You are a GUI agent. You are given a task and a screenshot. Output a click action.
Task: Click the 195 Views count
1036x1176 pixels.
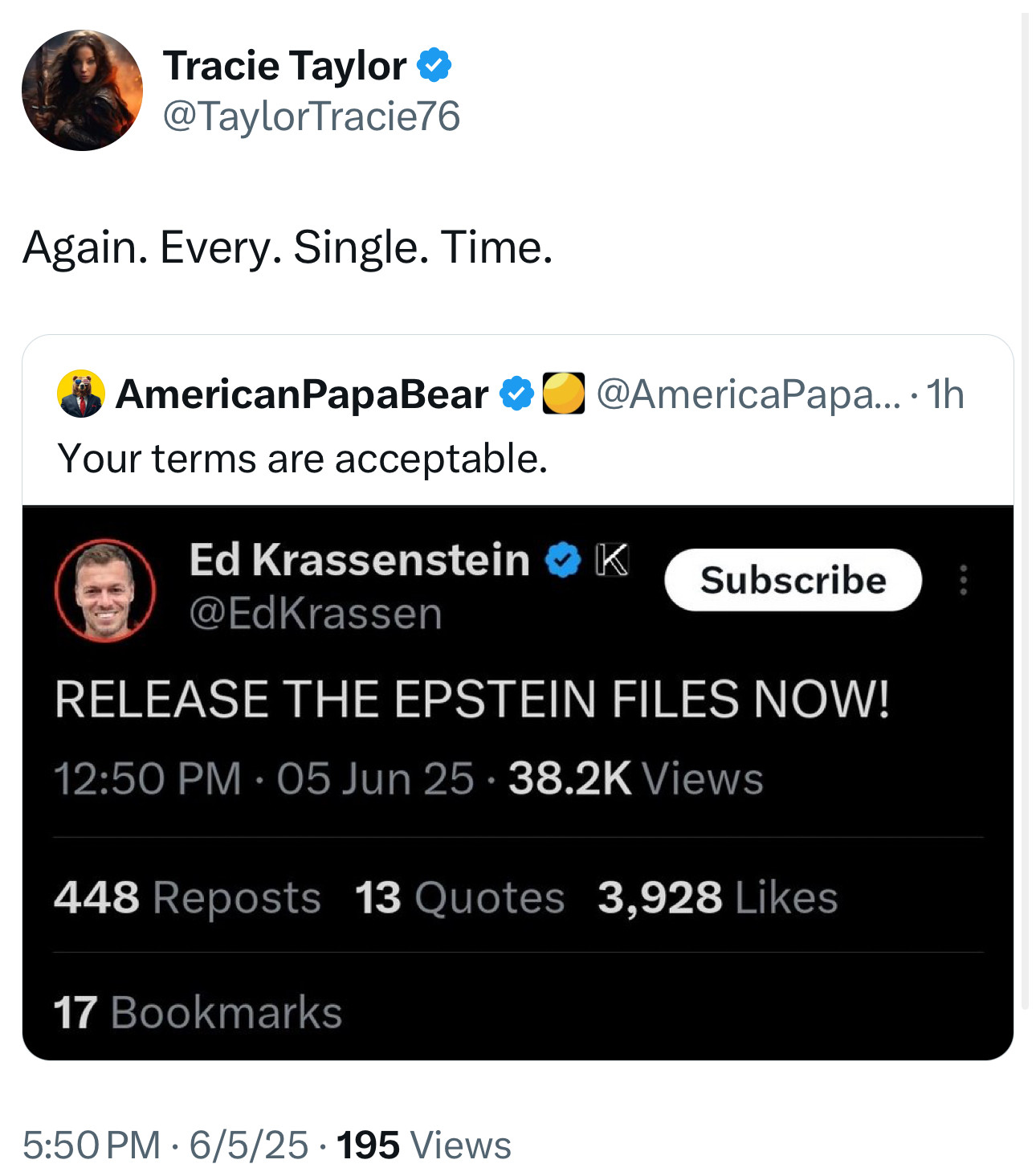(423, 1145)
